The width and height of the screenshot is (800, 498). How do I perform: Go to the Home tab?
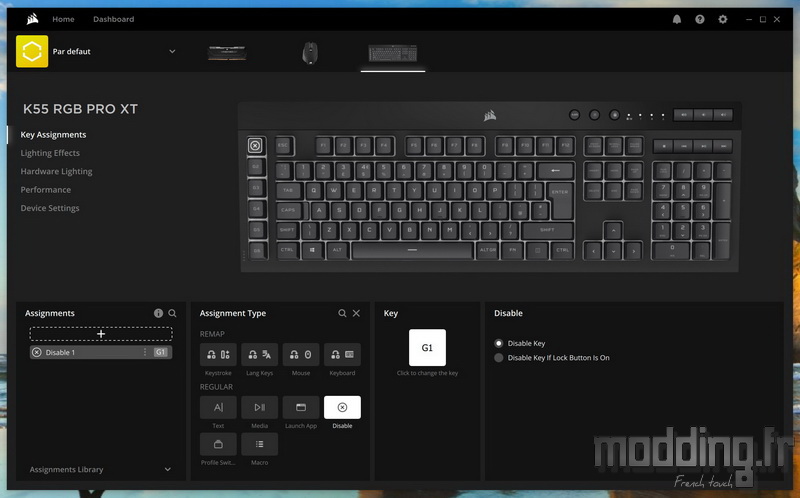click(x=63, y=19)
